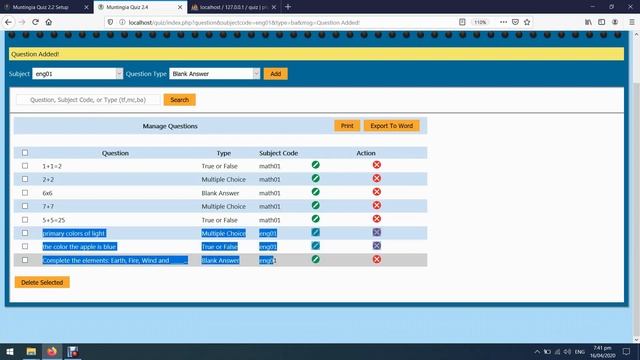Screen dimensions: 640x360
Task: Click the Print button
Action: point(347,126)
